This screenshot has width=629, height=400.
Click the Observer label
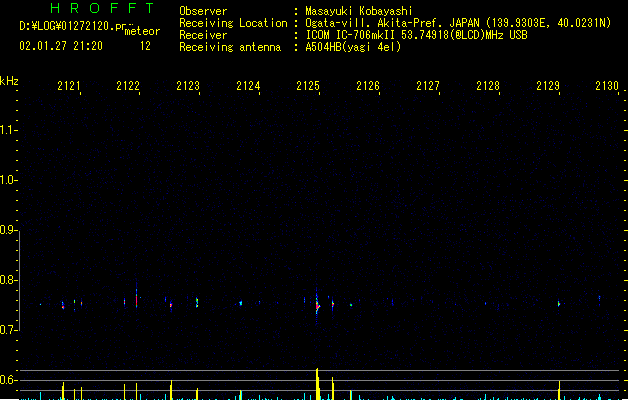(x=203, y=11)
